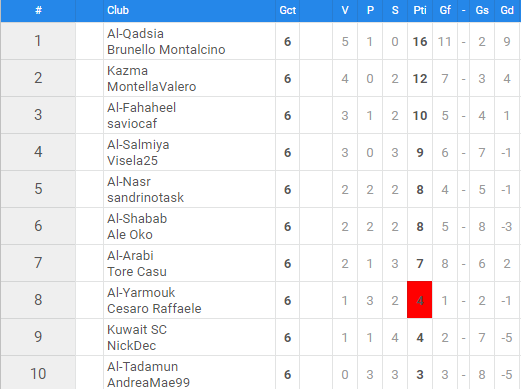Open Cesaro Raffaele manager profile
The height and width of the screenshot is (389, 521).
[154, 309]
